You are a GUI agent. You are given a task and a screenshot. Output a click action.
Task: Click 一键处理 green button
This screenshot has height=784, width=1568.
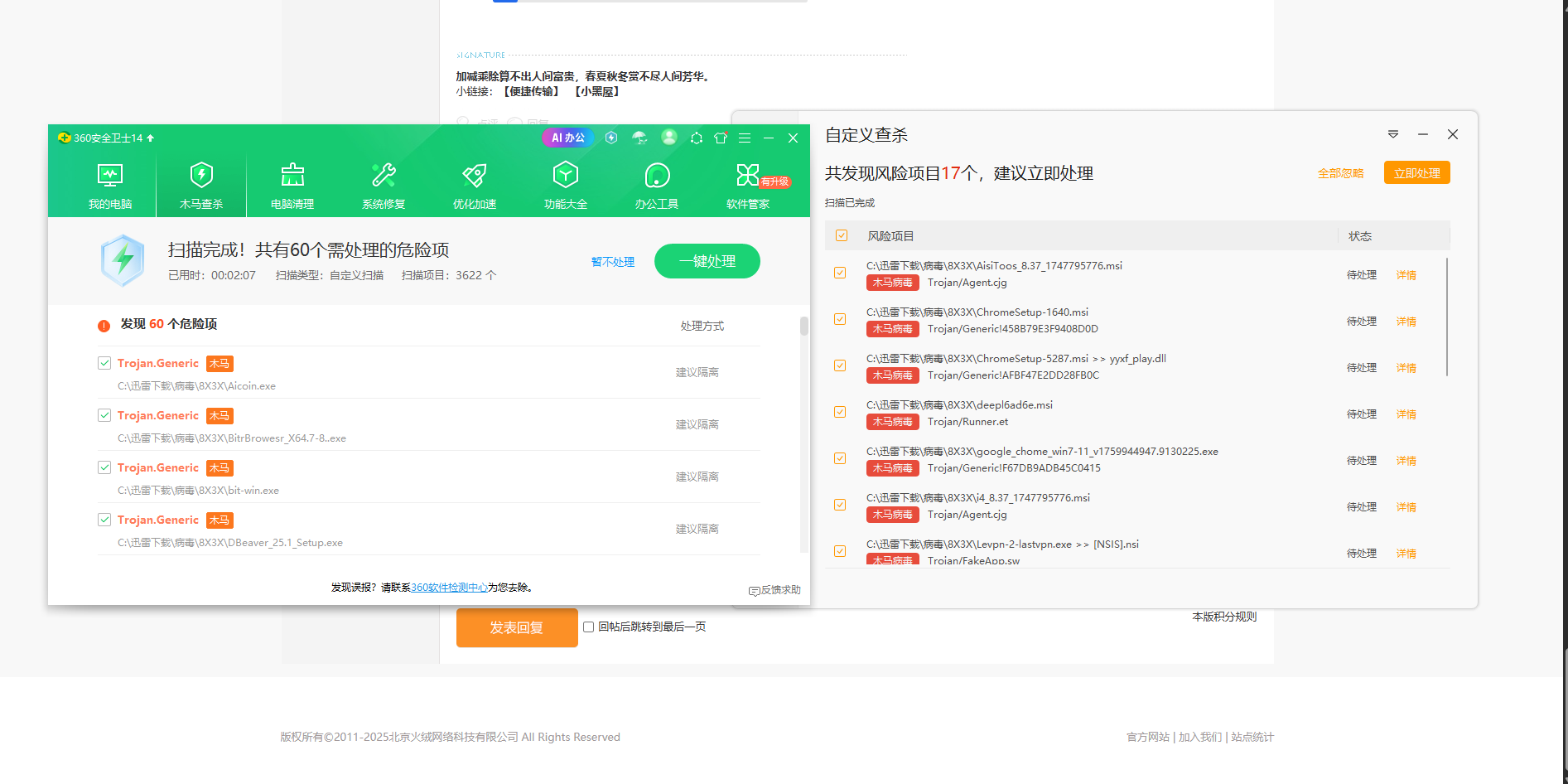coord(707,261)
